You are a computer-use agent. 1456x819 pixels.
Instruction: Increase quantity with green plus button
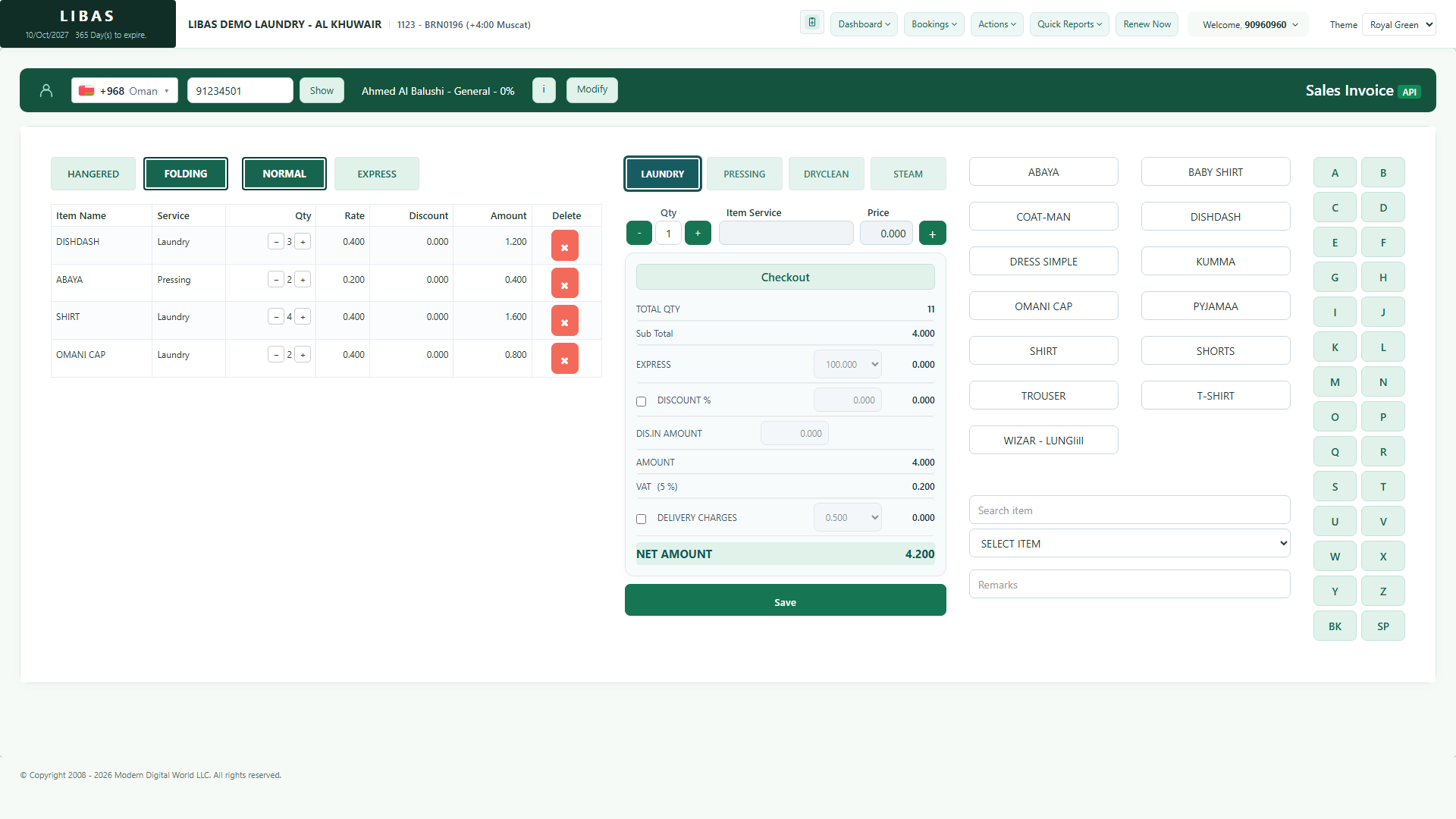698,234
